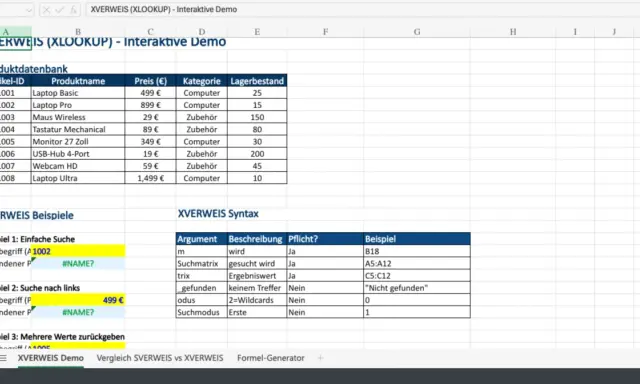Viewport: 640px width, 384px height.
Task: Select the Laptop Ultra cell
Action: (x=78, y=178)
